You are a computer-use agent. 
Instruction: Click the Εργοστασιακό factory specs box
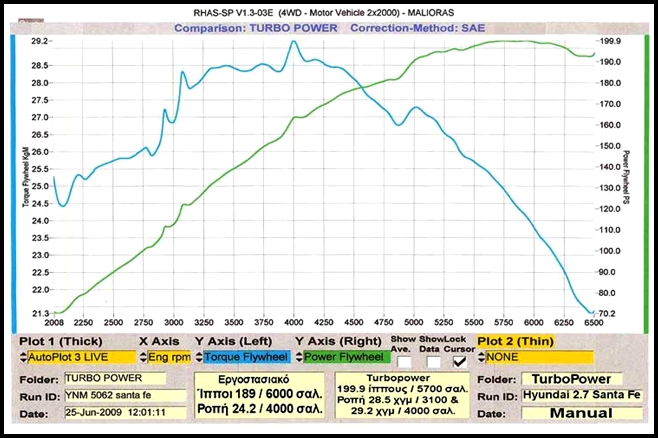pyautogui.click(x=272, y=396)
